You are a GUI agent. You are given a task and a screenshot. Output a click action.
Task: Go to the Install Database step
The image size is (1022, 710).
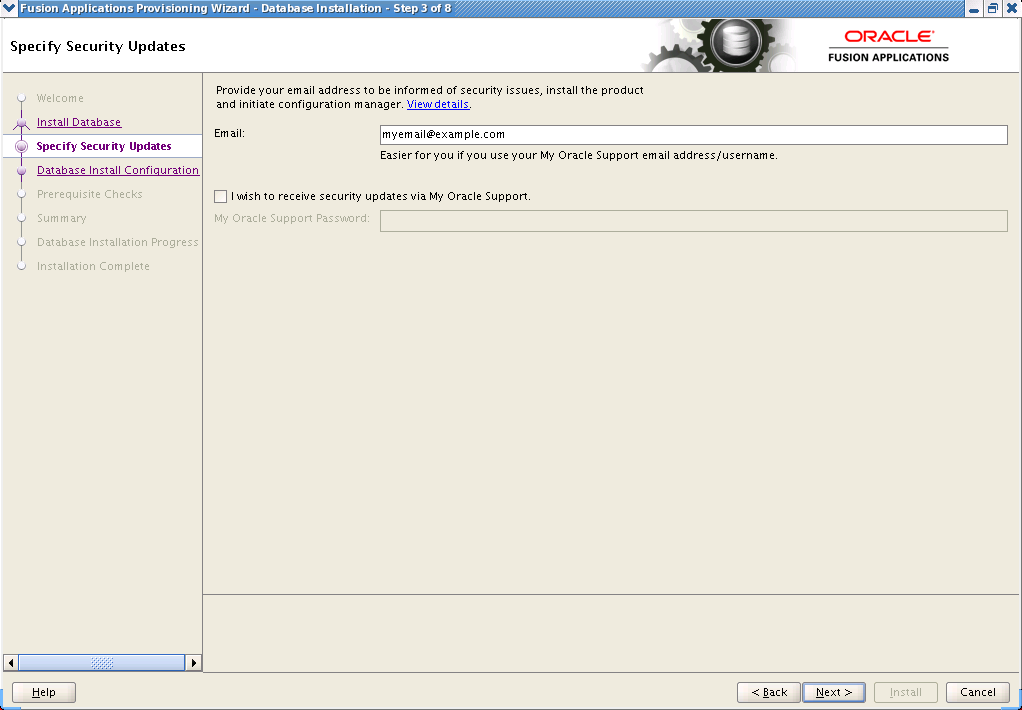pyautogui.click(x=79, y=123)
